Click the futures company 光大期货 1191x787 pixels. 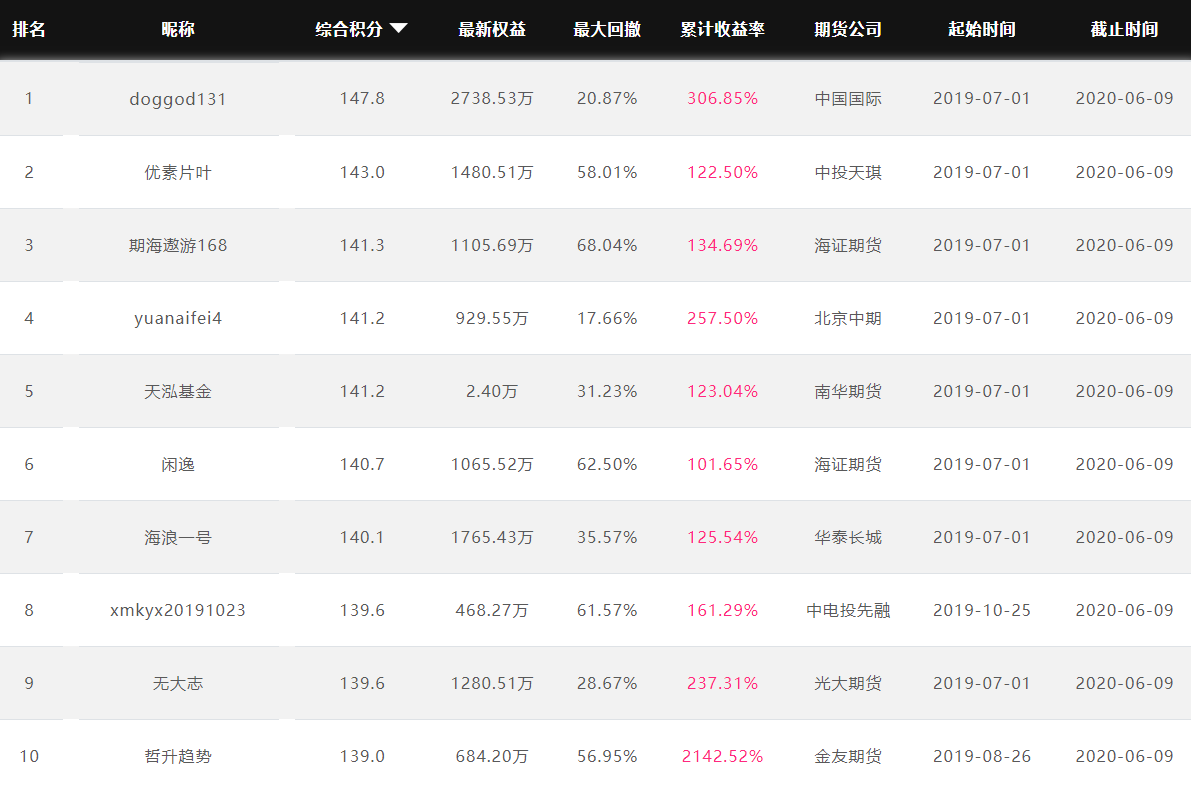pyautogui.click(x=848, y=683)
